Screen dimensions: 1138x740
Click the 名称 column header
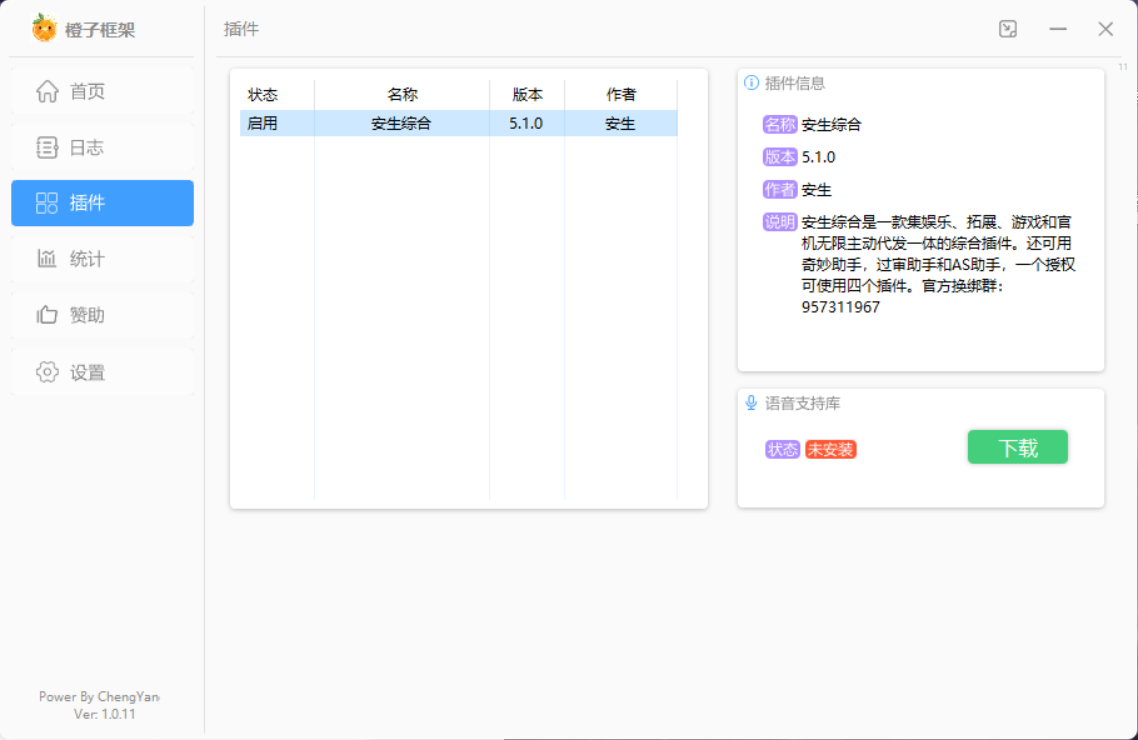tap(402, 94)
